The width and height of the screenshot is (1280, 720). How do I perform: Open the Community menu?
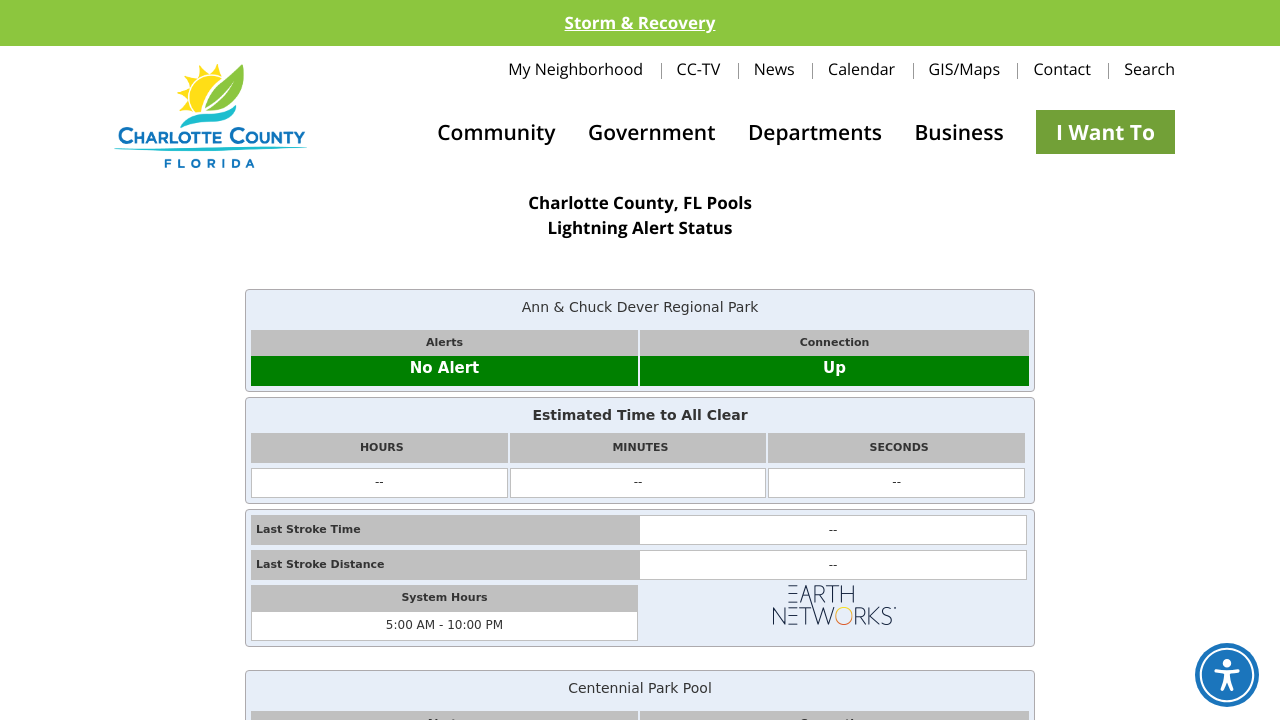(x=496, y=131)
